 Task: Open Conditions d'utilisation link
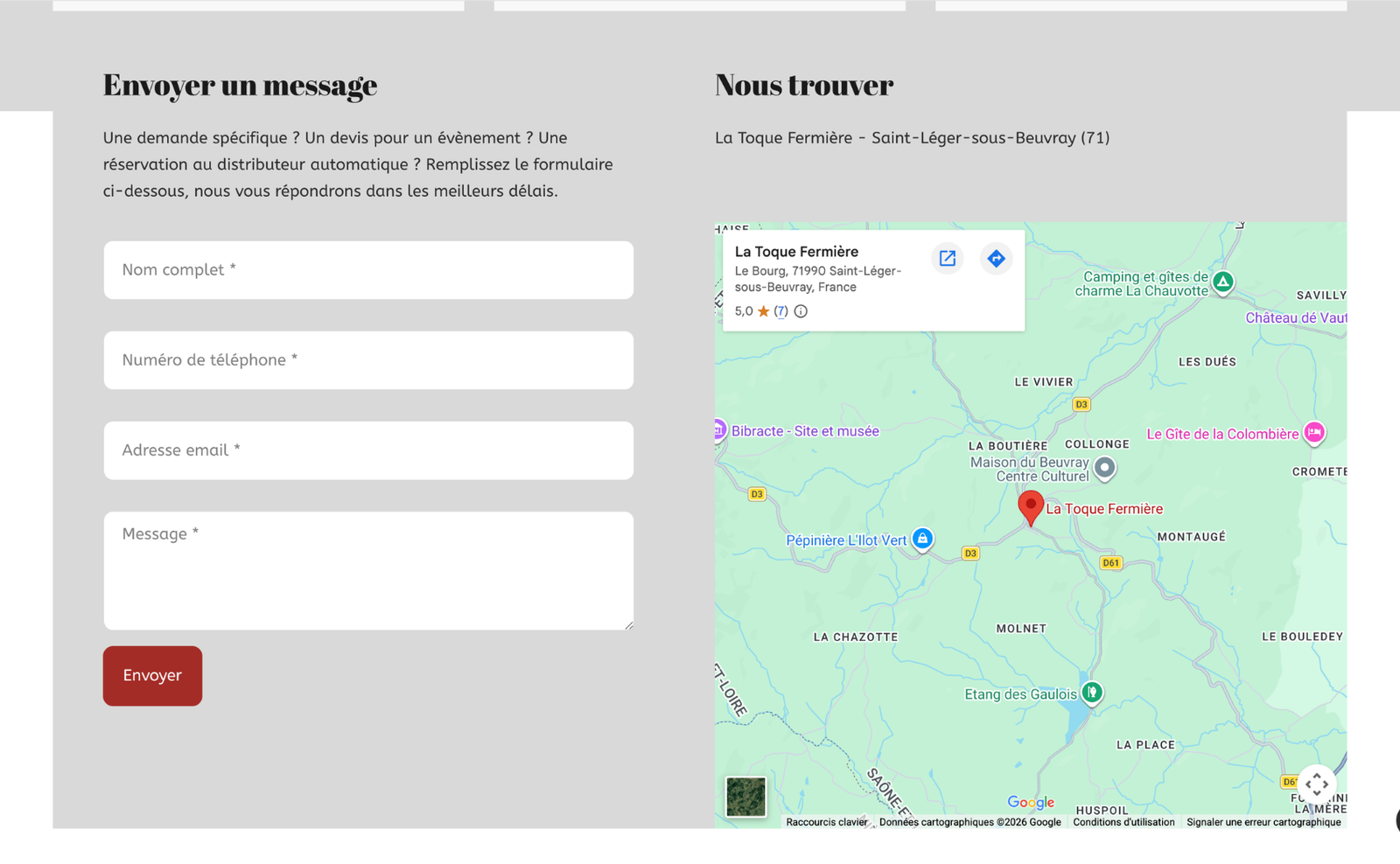tap(1123, 822)
